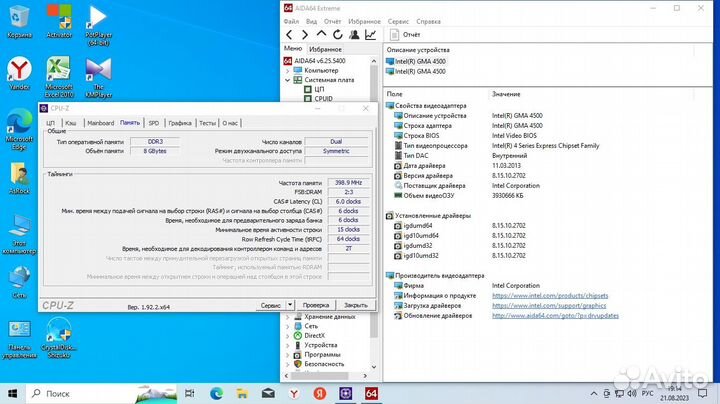Open Microsoft Excel 2010 desktop icon
This screenshot has width=720, height=404.
pyautogui.click(x=59, y=77)
